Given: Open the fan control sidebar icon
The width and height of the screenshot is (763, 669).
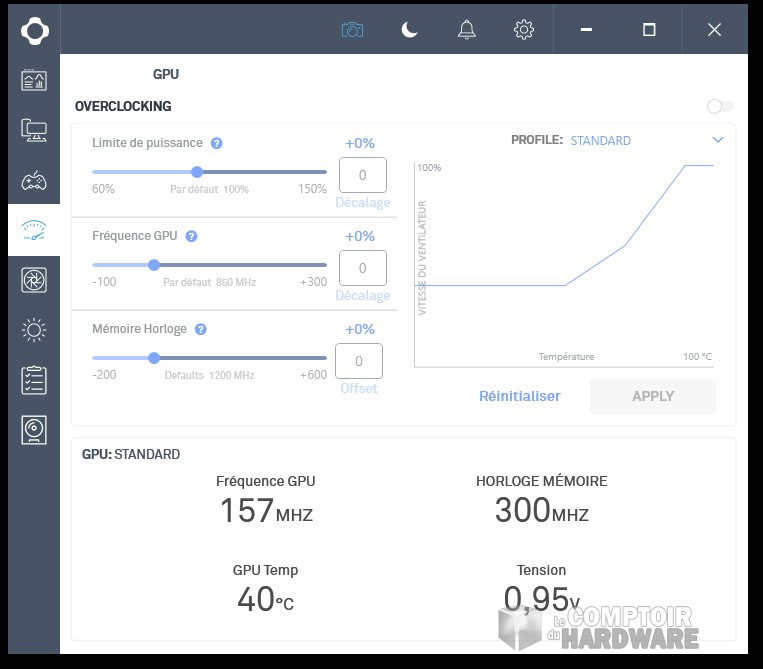Looking at the screenshot, I should coord(34,280).
